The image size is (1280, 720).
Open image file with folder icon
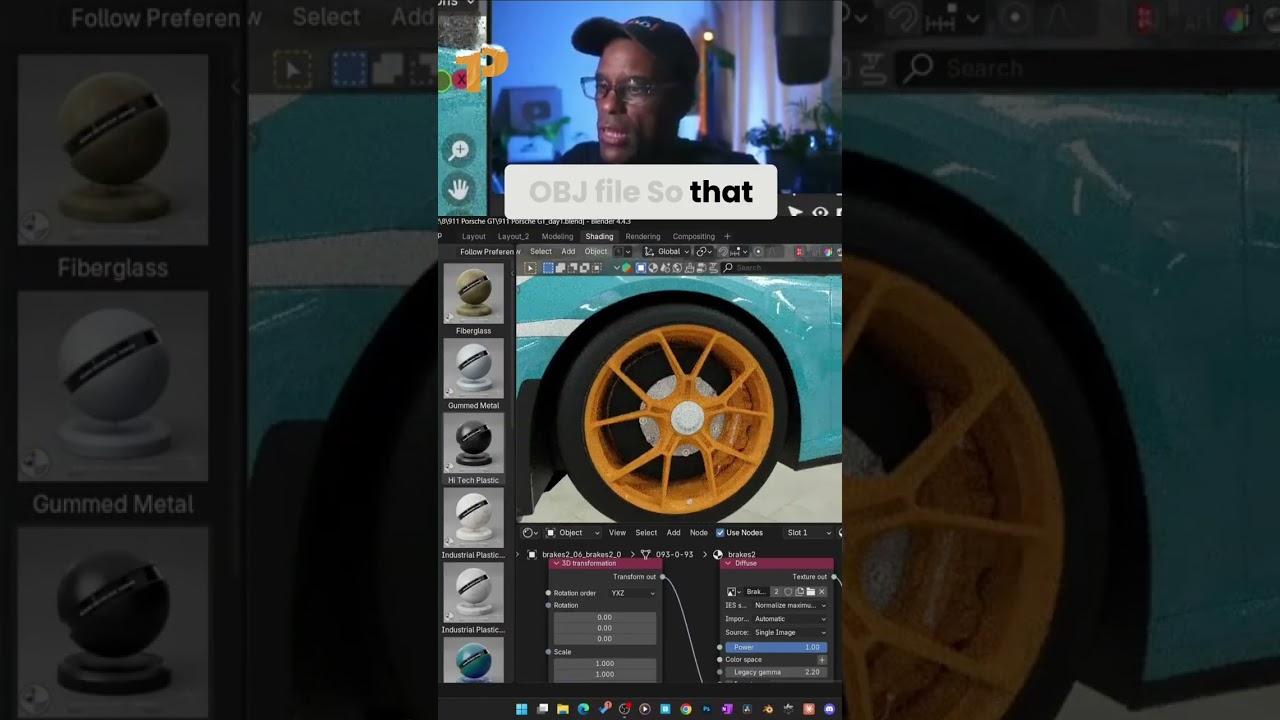(811, 592)
